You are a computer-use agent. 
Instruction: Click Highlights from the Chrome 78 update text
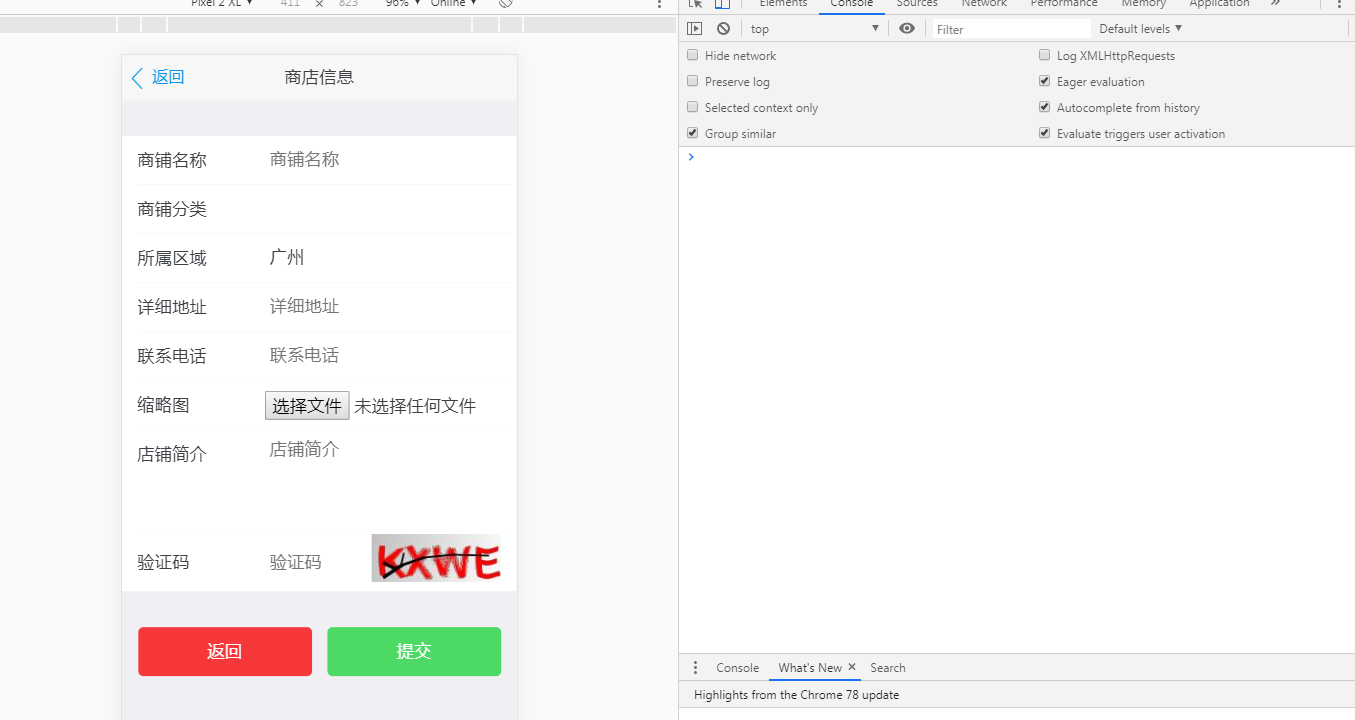click(796, 695)
